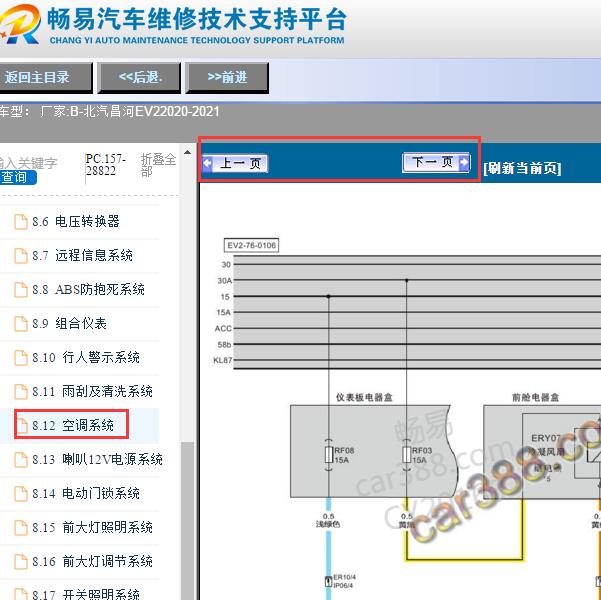Viewport: 601px width, 600px height.
Task: Open 8.7 远程信息系统 tree item
Action: [82, 255]
